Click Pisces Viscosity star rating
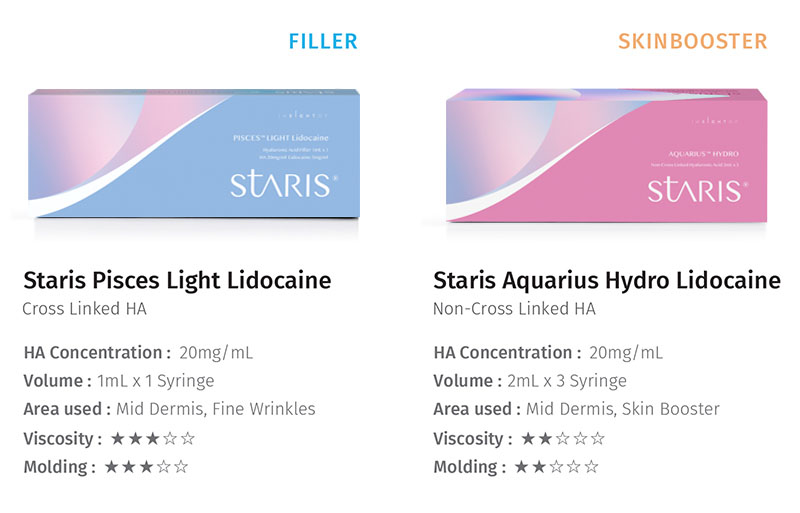 (153, 438)
